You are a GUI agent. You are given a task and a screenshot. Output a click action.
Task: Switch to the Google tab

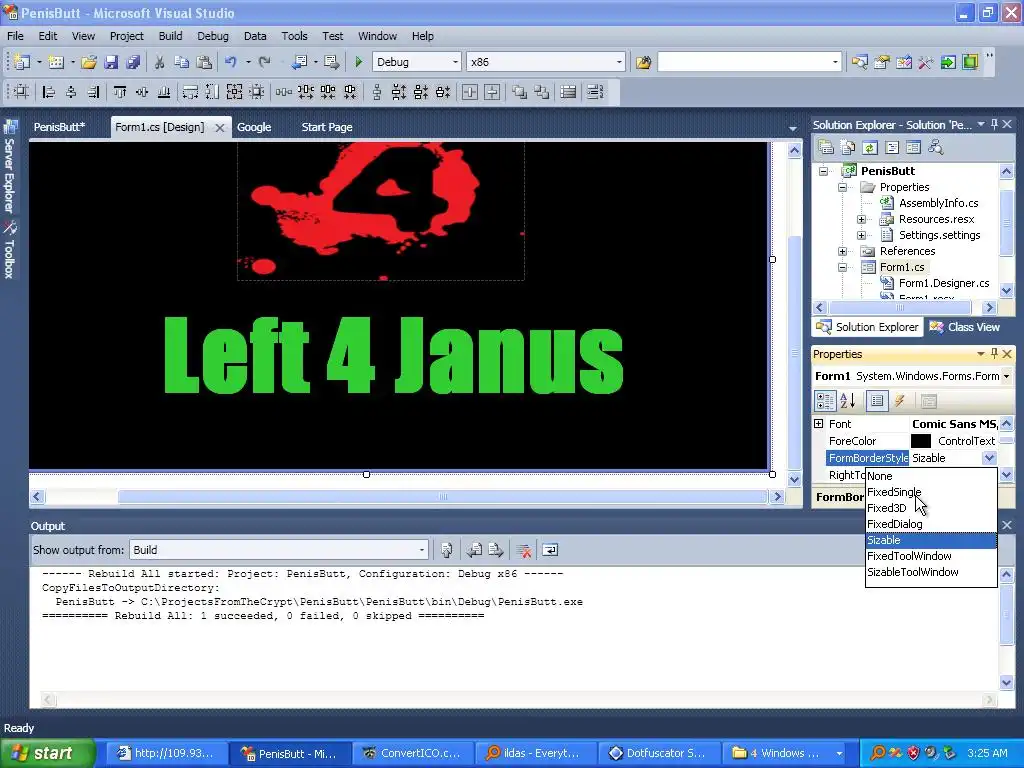(254, 127)
